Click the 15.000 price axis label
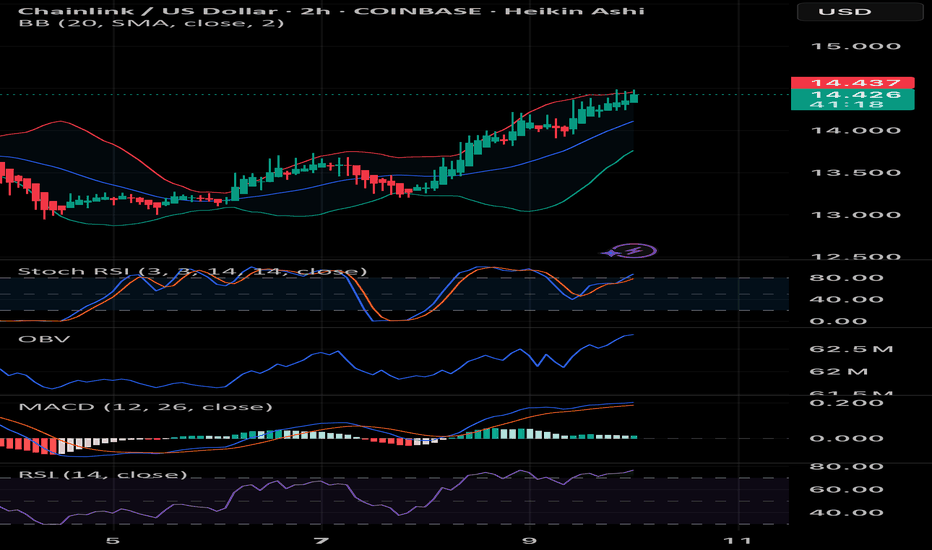Image resolution: width=932 pixels, height=550 pixels. coord(855,46)
